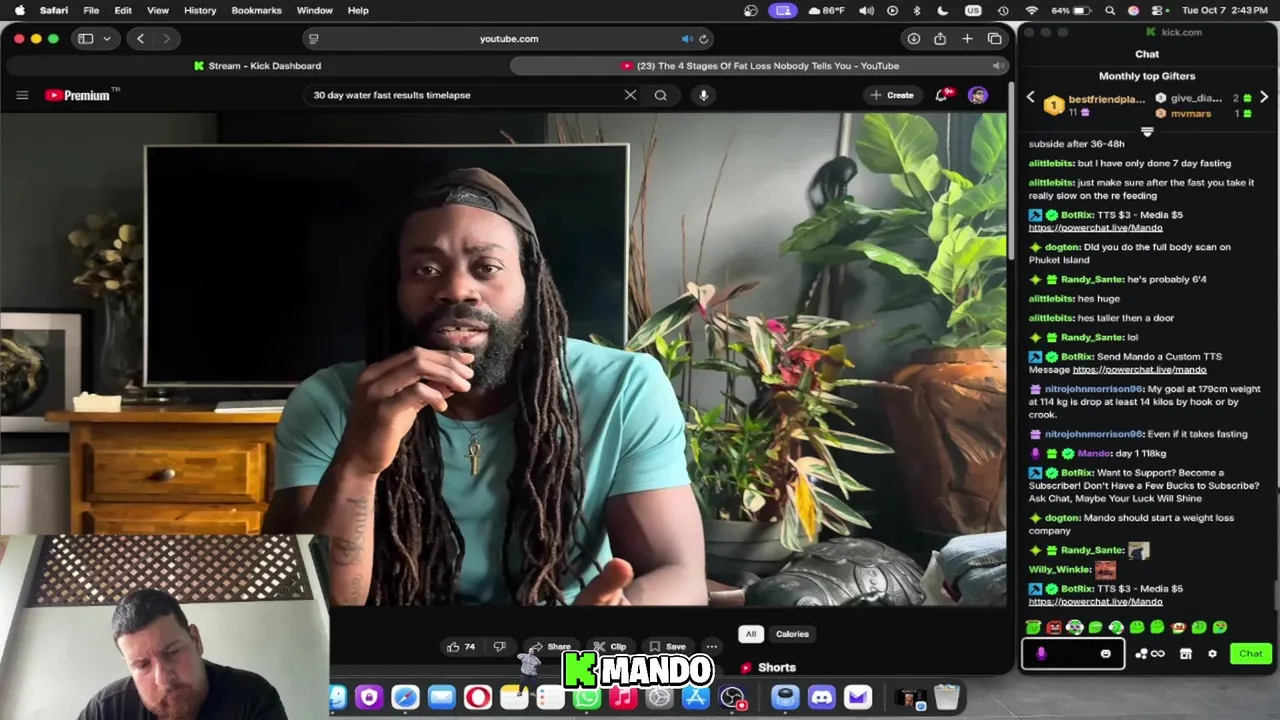Open YouTube Create button
Screen dimensions: 1280x720
coord(892,95)
